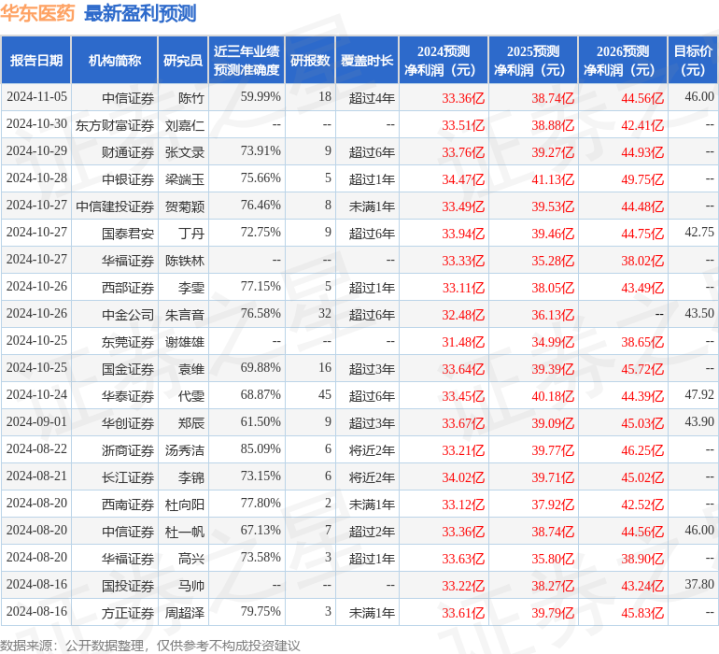Click 方正证券 institution cell
The height and width of the screenshot is (654, 719).
(x=128, y=612)
